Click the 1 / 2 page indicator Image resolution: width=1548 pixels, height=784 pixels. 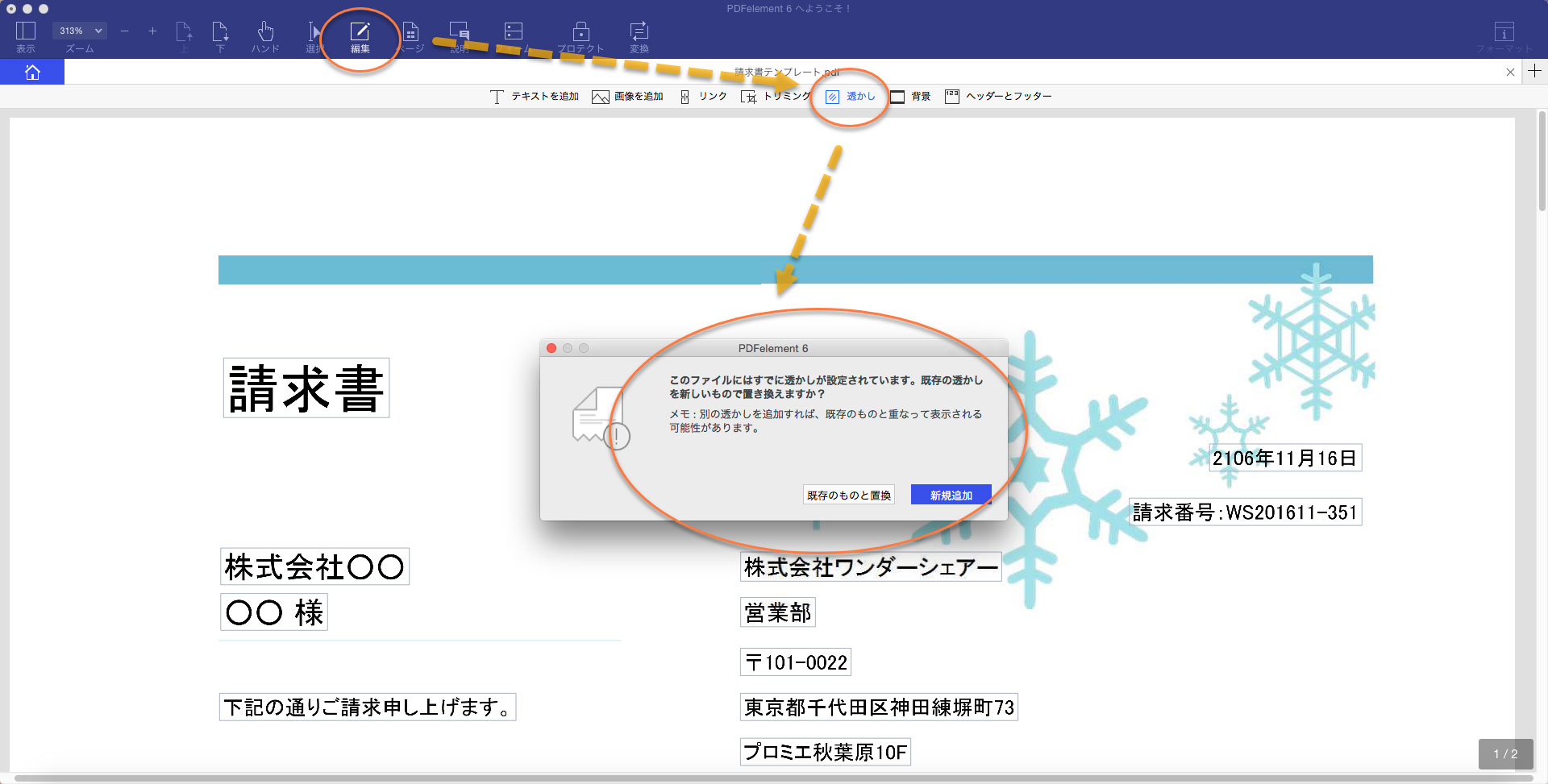coord(1505,753)
